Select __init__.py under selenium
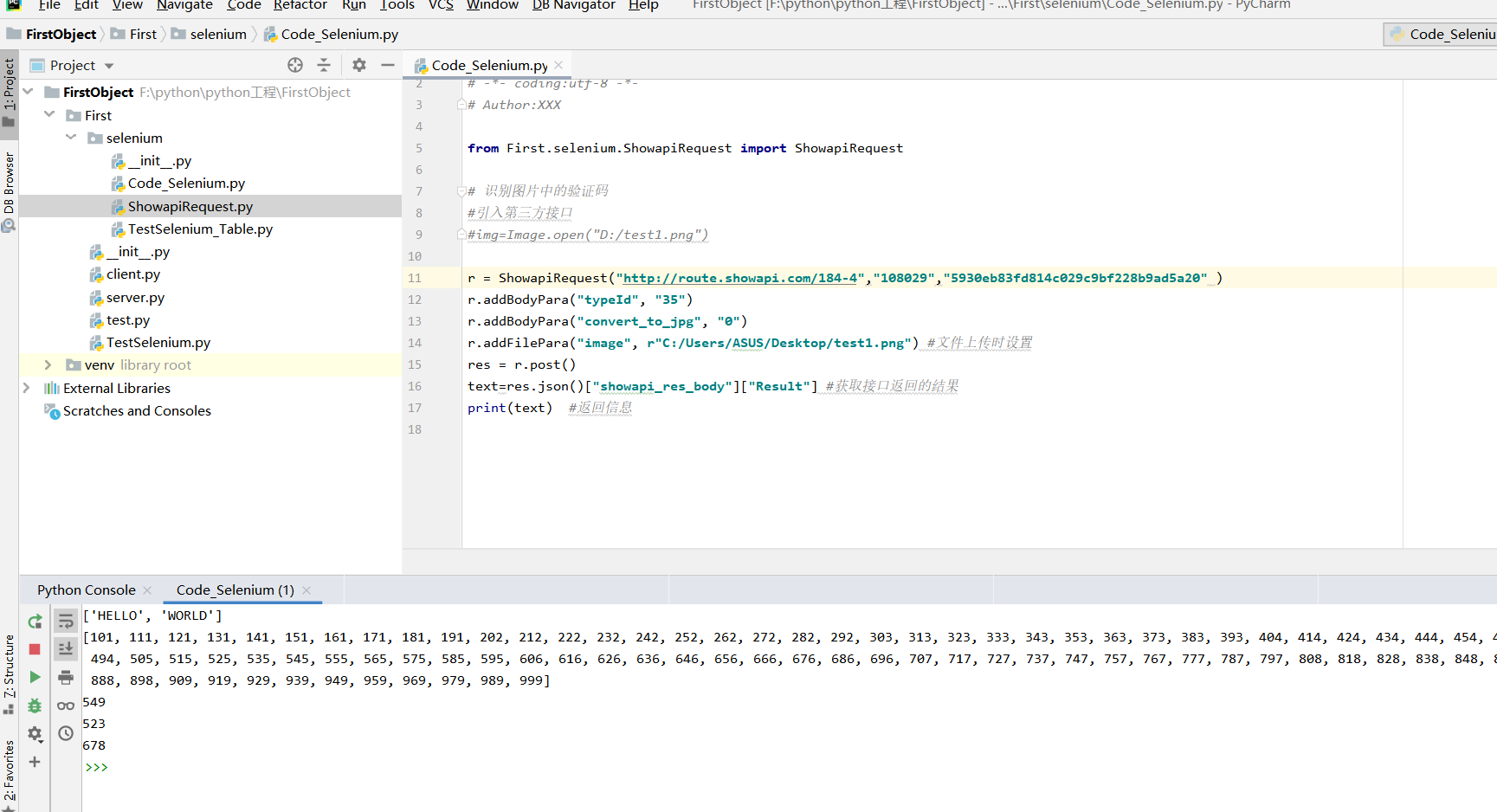The height and width of the screenshot is (812, 1497). click(160, 161)
